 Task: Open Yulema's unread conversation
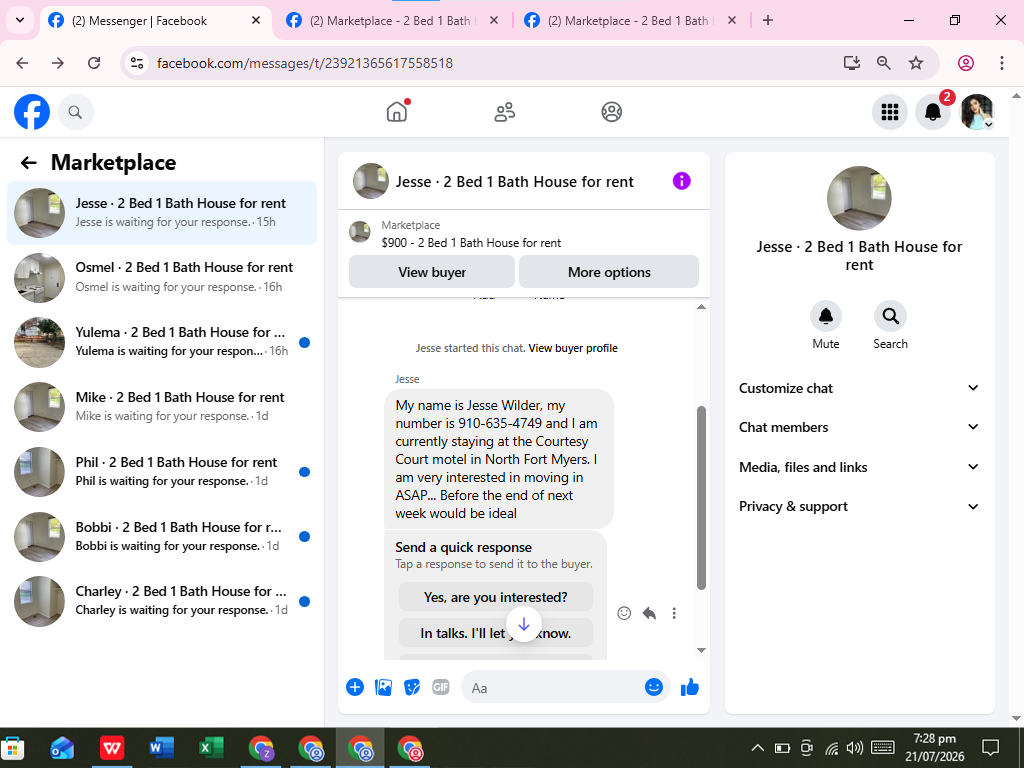pyautogui.click(x=162, y=342)
